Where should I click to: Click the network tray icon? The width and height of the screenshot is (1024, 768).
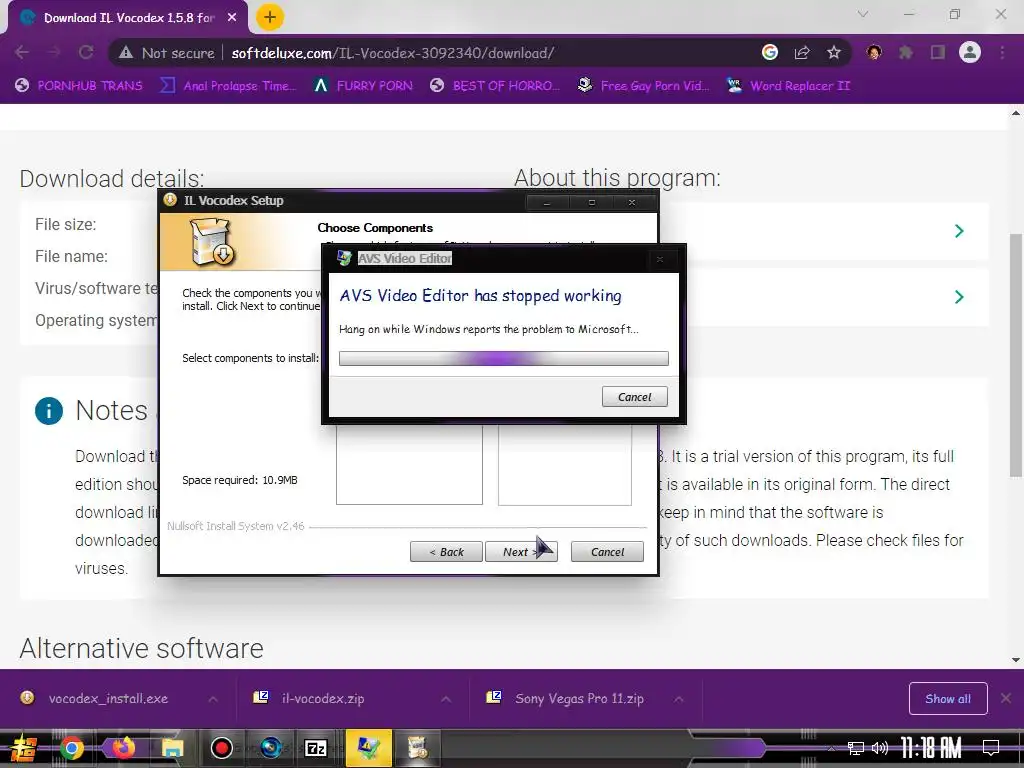[x=855, y=748]
